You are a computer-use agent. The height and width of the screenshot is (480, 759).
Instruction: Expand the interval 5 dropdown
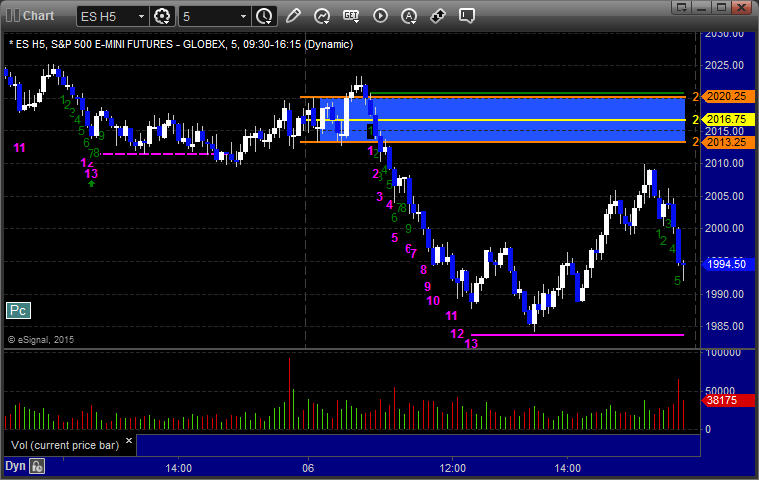pos(243,16)
